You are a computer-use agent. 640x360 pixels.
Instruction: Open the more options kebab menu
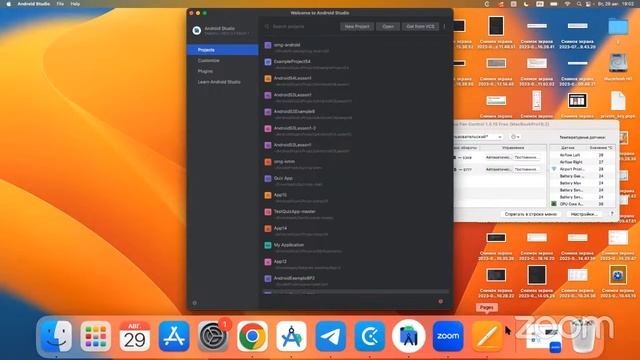pyautogui.click(x=444, y=27)
